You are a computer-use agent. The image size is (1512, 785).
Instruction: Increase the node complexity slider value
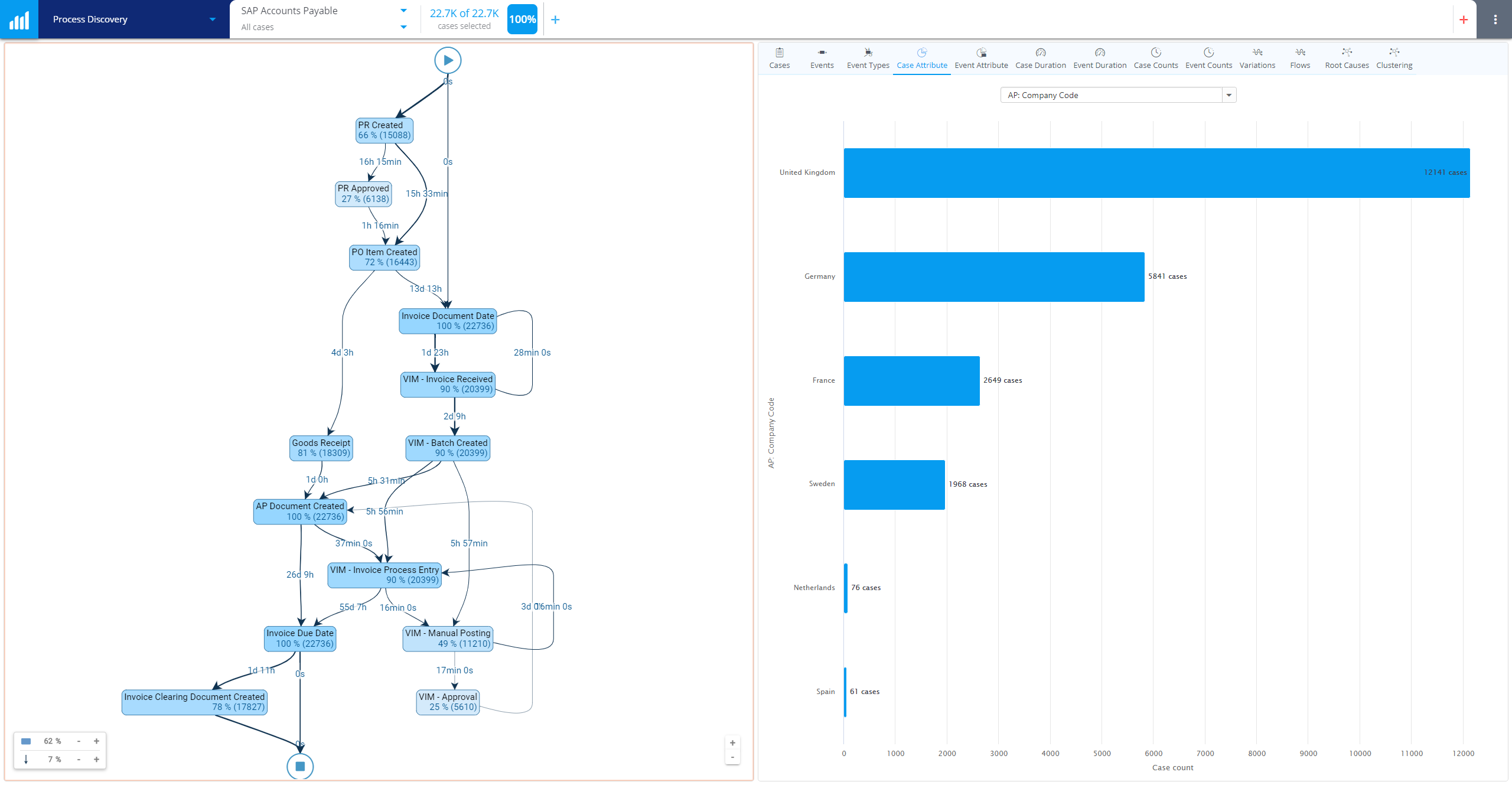(96, 741)
